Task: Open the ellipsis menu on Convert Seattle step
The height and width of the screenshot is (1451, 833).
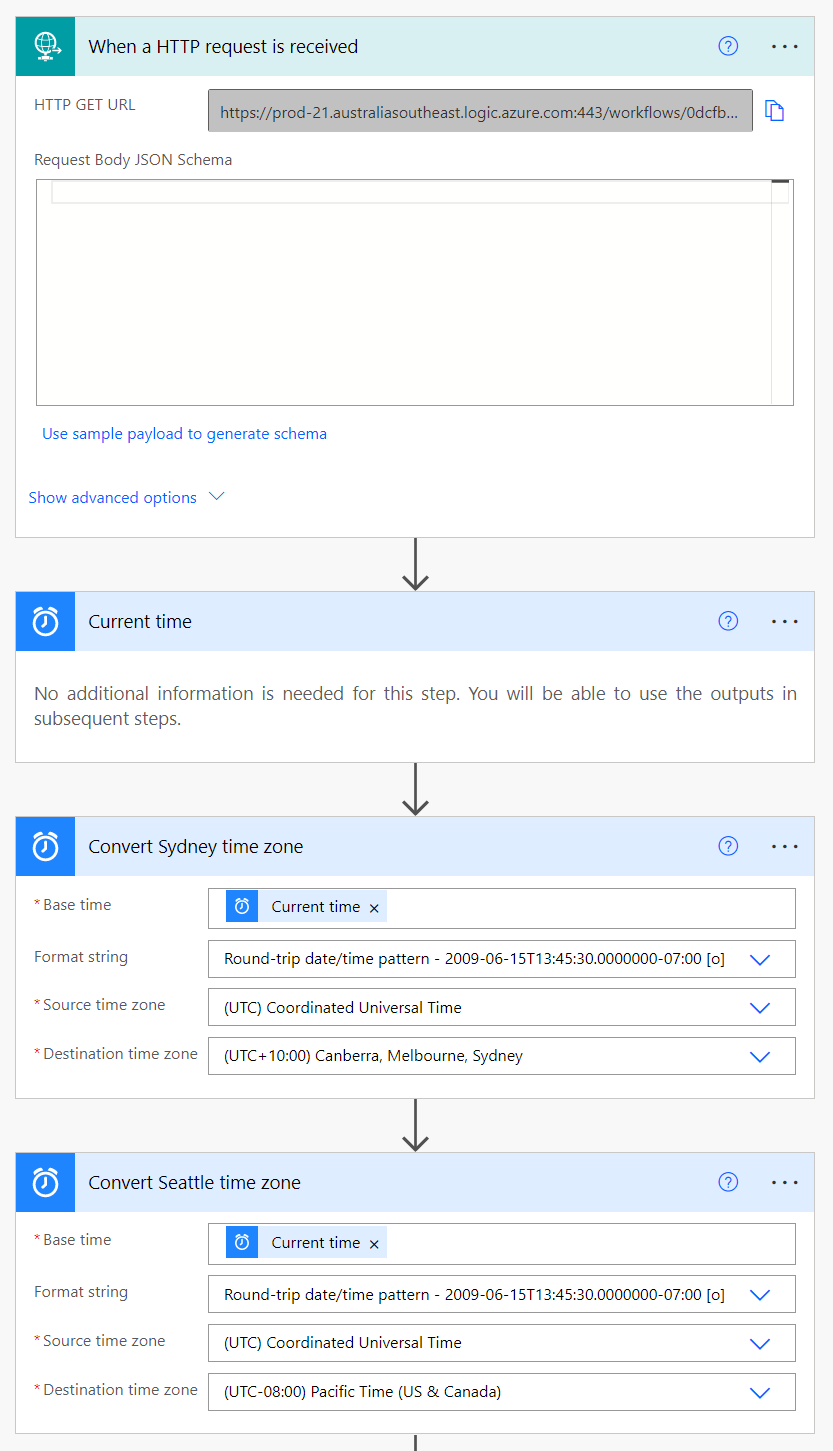Action: 785,1182
